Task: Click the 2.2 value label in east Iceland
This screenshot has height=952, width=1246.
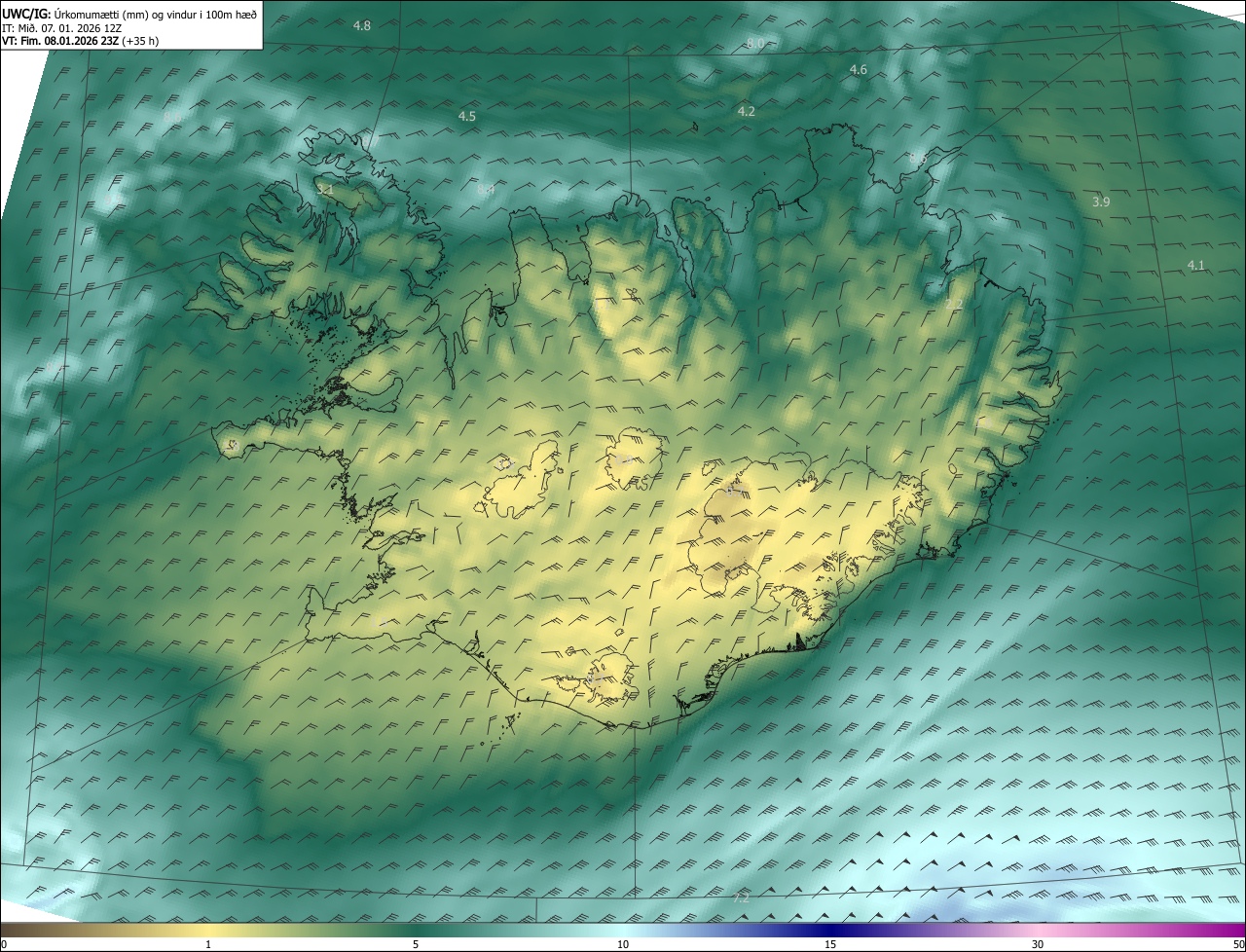Action: [x=954, y=305]
